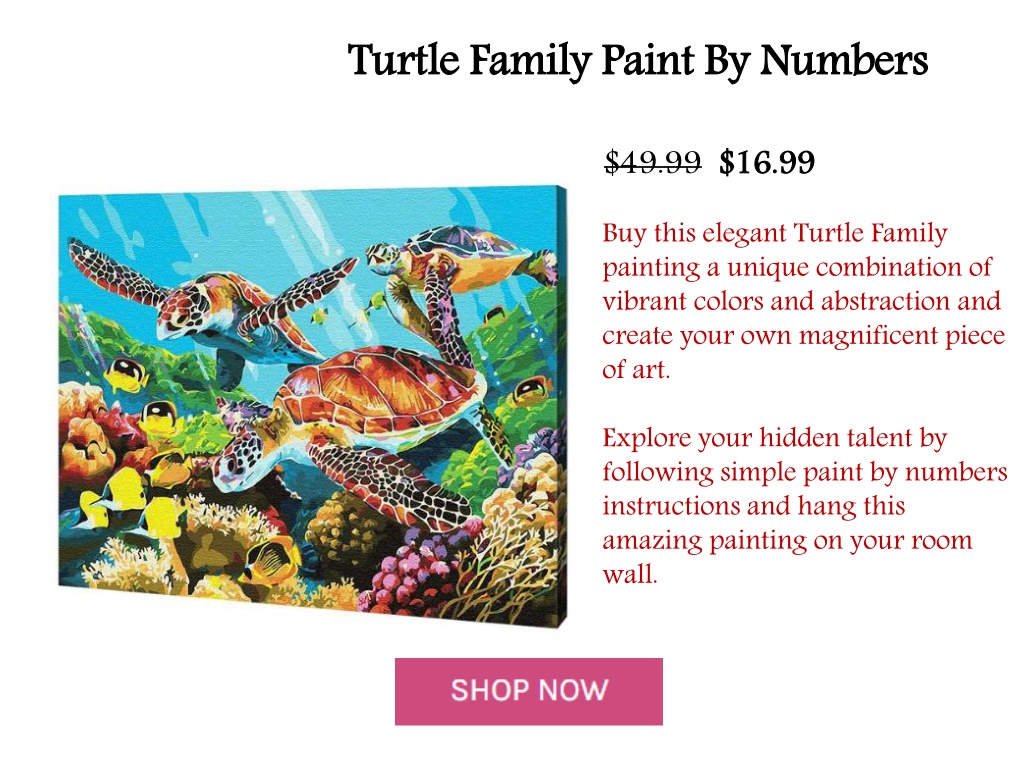Click the dark-eyed fish near the right edge
The height and width of the screenshot is (768, 1024).
(532, 390)
